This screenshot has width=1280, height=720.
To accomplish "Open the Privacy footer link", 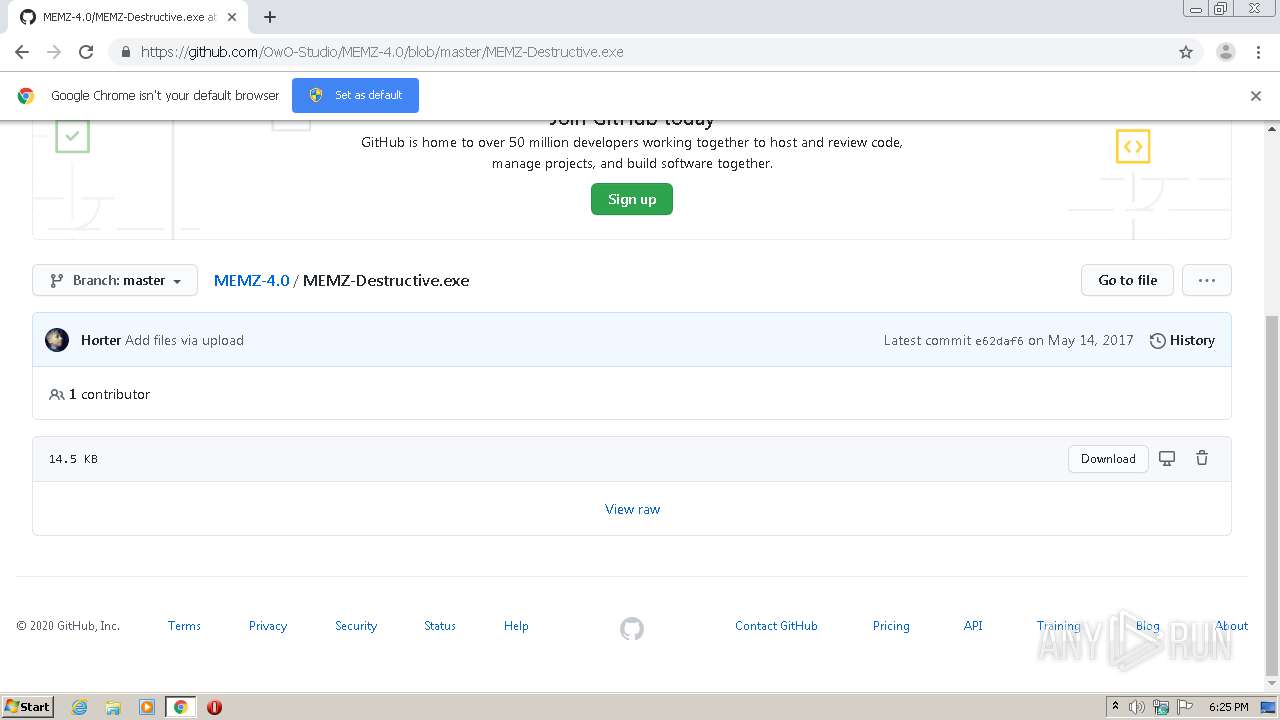I will point(268,626).
